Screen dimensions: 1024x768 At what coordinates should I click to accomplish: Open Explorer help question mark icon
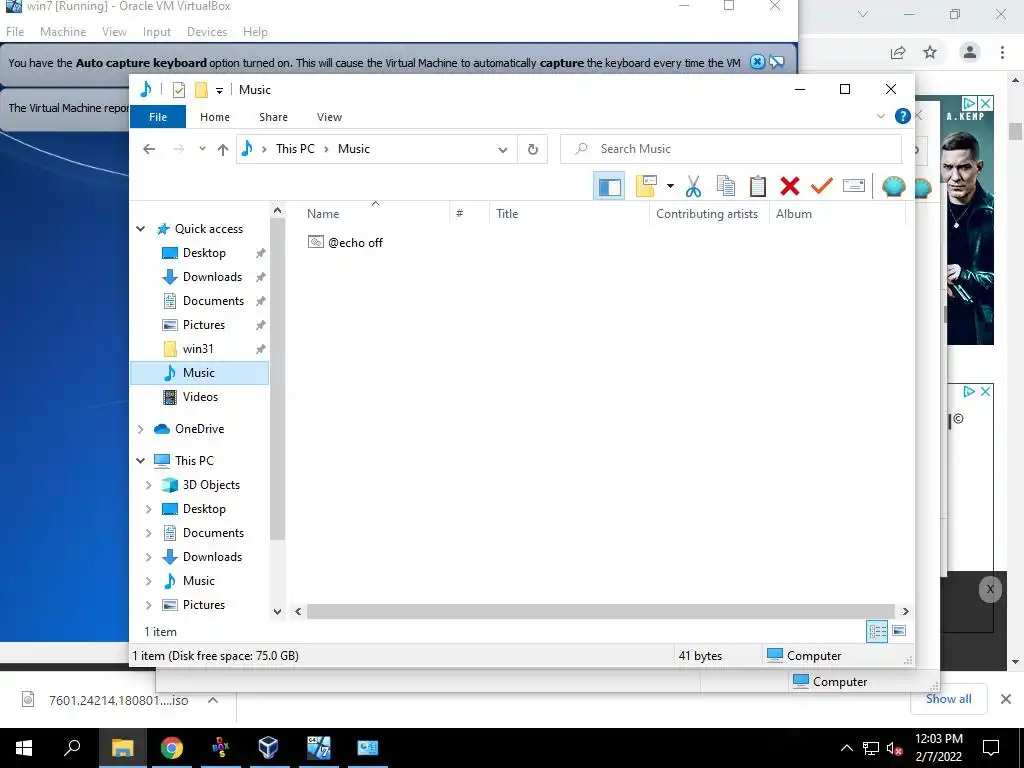(903, 116)
